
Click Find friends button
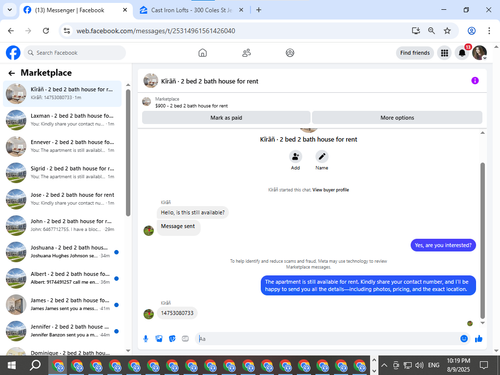tap(415, 53)
